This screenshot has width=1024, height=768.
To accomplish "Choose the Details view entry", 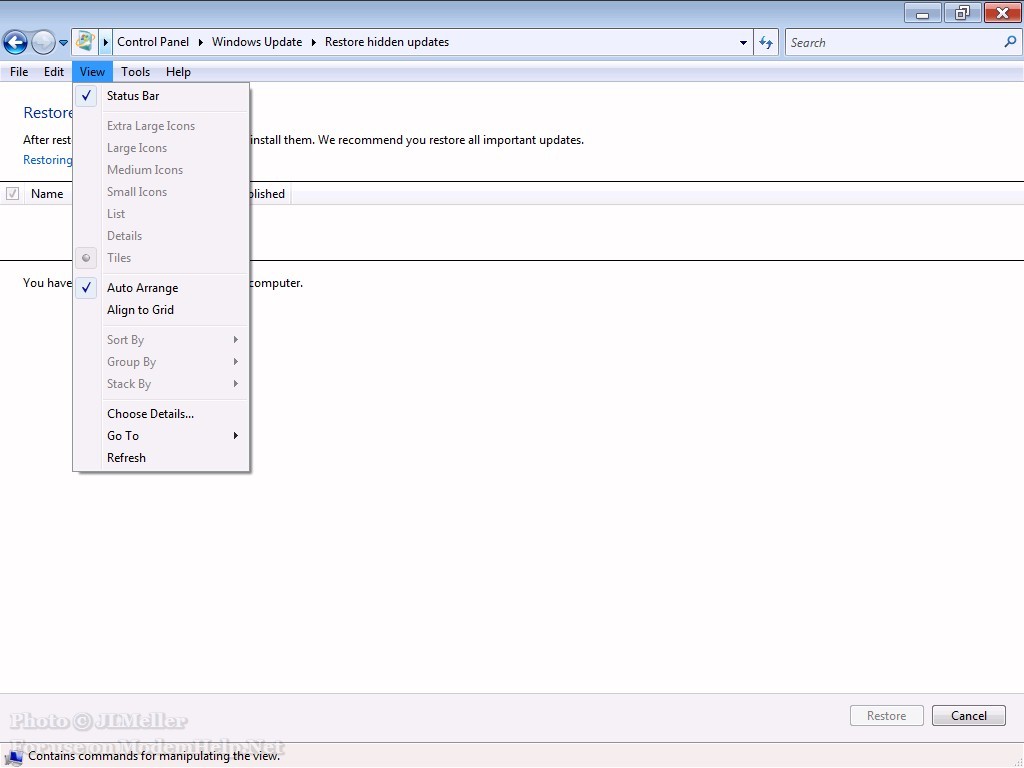I will click(x=161, y=236).
